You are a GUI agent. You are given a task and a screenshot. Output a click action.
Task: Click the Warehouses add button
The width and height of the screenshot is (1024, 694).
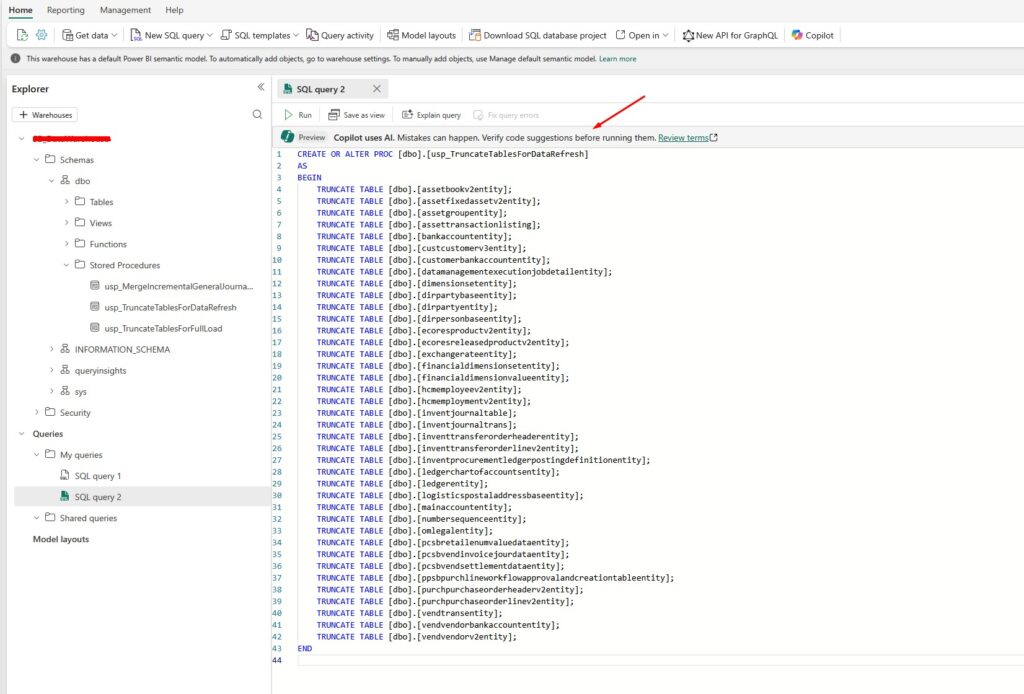point(45,115)
